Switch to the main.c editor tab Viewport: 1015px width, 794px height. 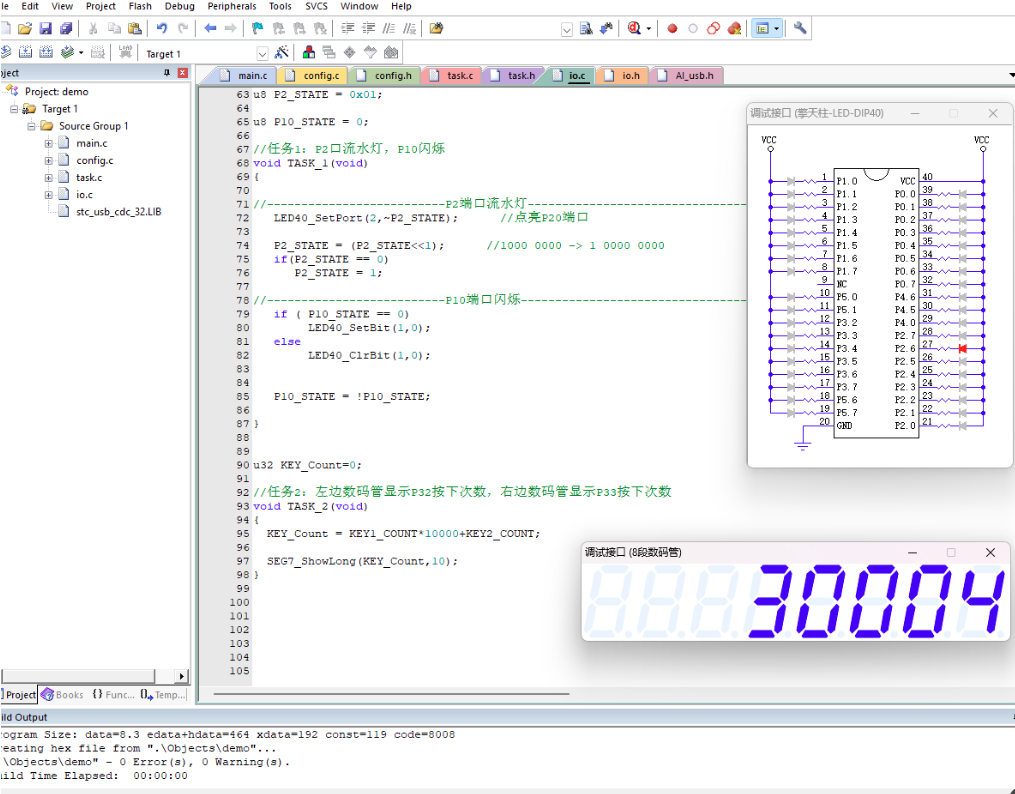[245, 76]
